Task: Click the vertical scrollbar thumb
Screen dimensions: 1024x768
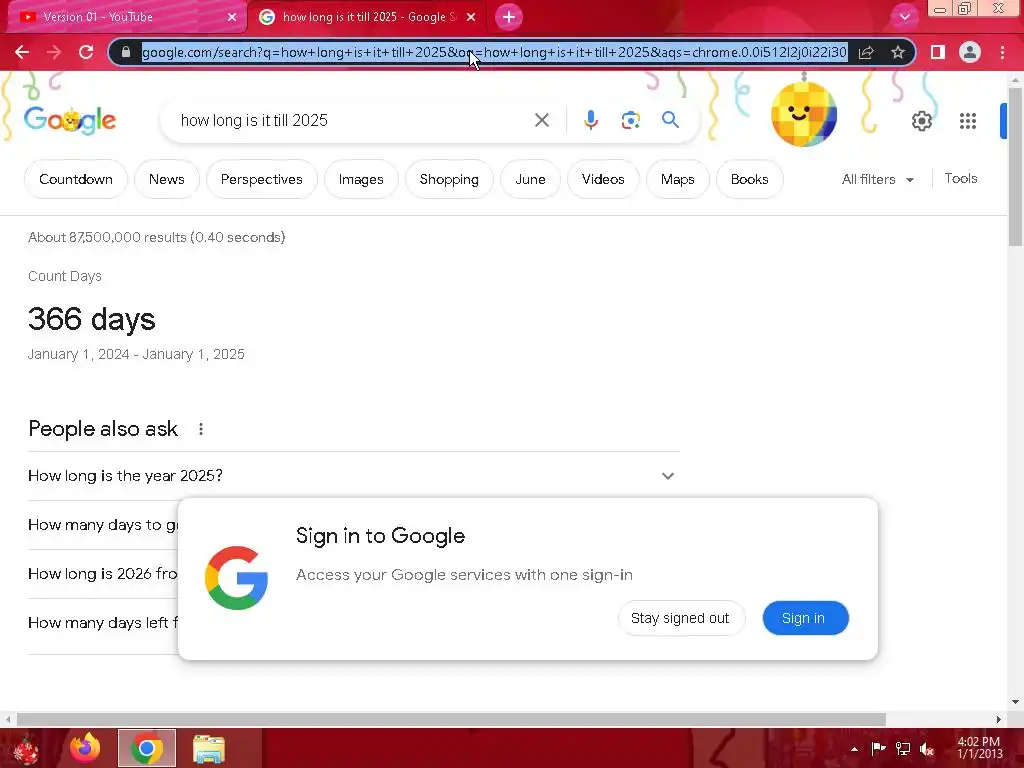Action: 1015,167
